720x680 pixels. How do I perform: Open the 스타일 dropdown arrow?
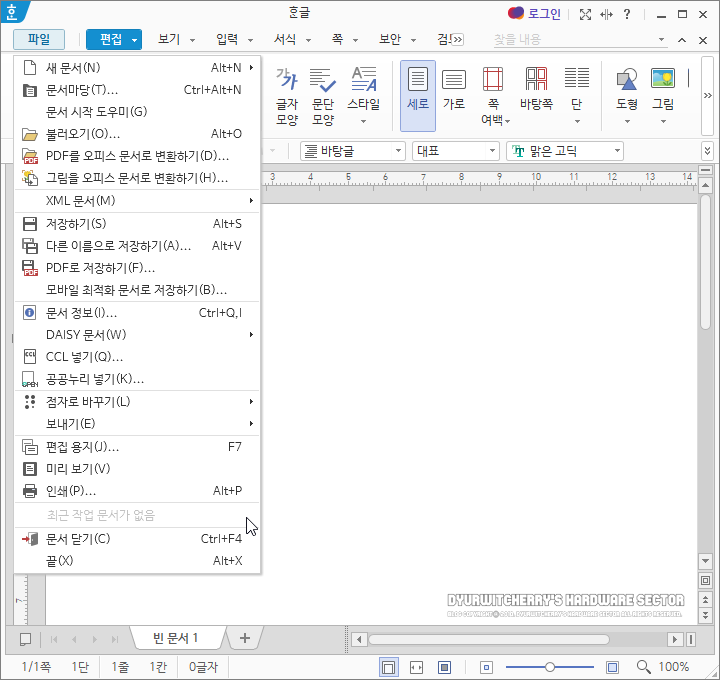(363, 122)
